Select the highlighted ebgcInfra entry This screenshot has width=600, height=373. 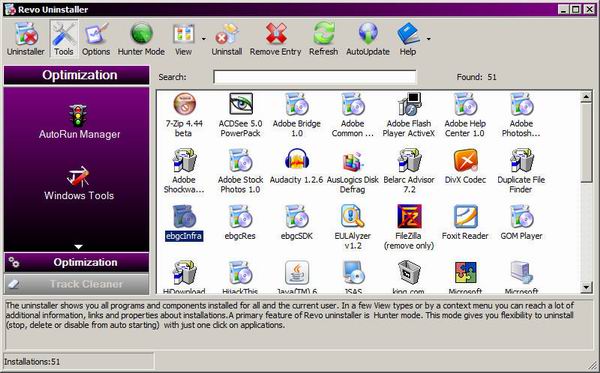pos(184,223)
